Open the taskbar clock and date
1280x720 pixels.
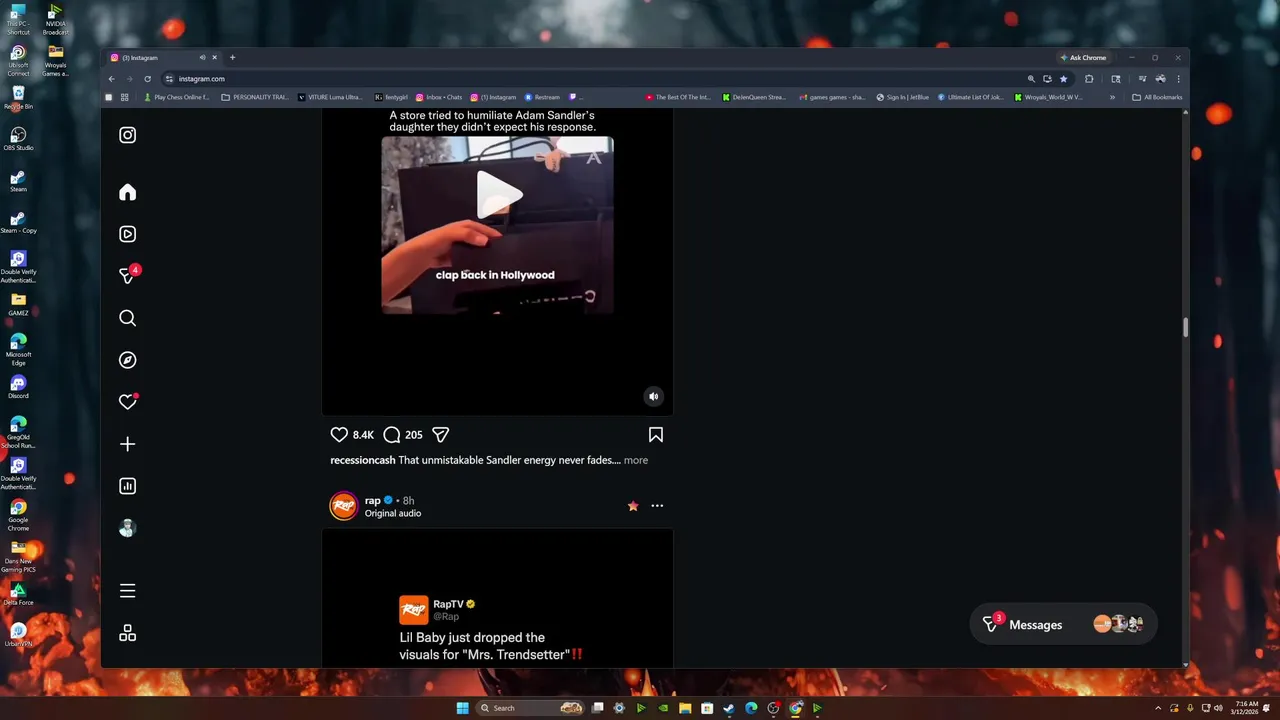point(1246,708)
